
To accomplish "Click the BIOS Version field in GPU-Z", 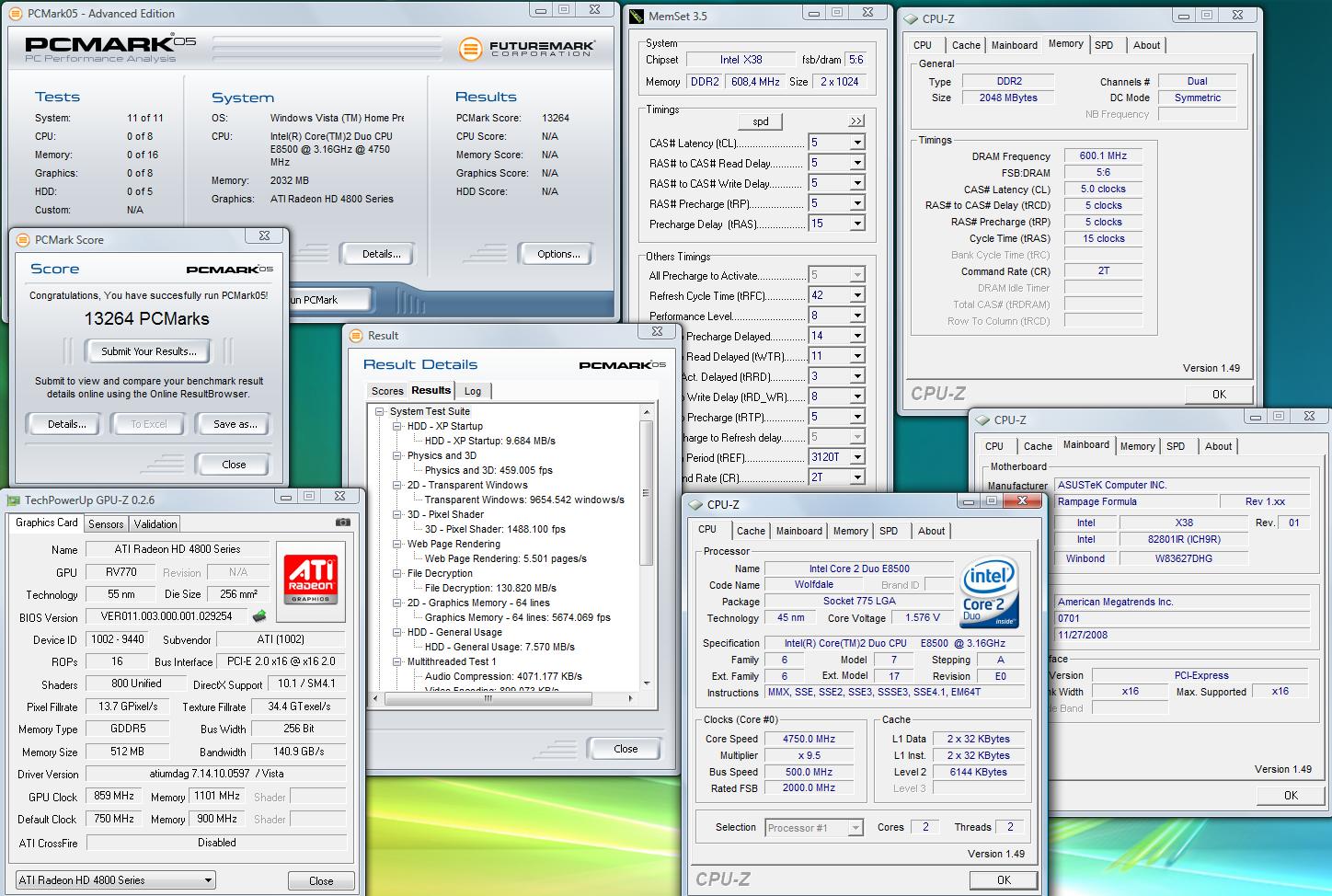I will (x=168, y=616).
